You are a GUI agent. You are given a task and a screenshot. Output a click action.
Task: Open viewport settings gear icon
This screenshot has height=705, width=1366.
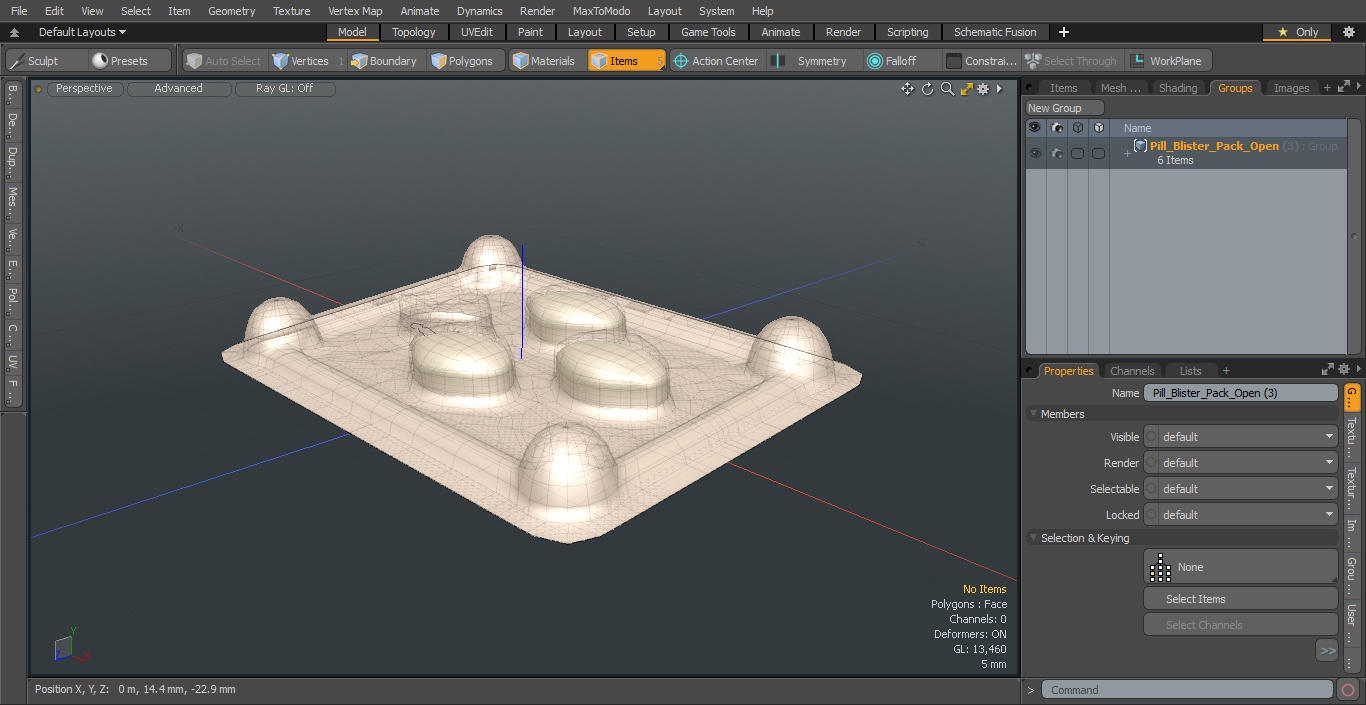(x=983, y=89)
